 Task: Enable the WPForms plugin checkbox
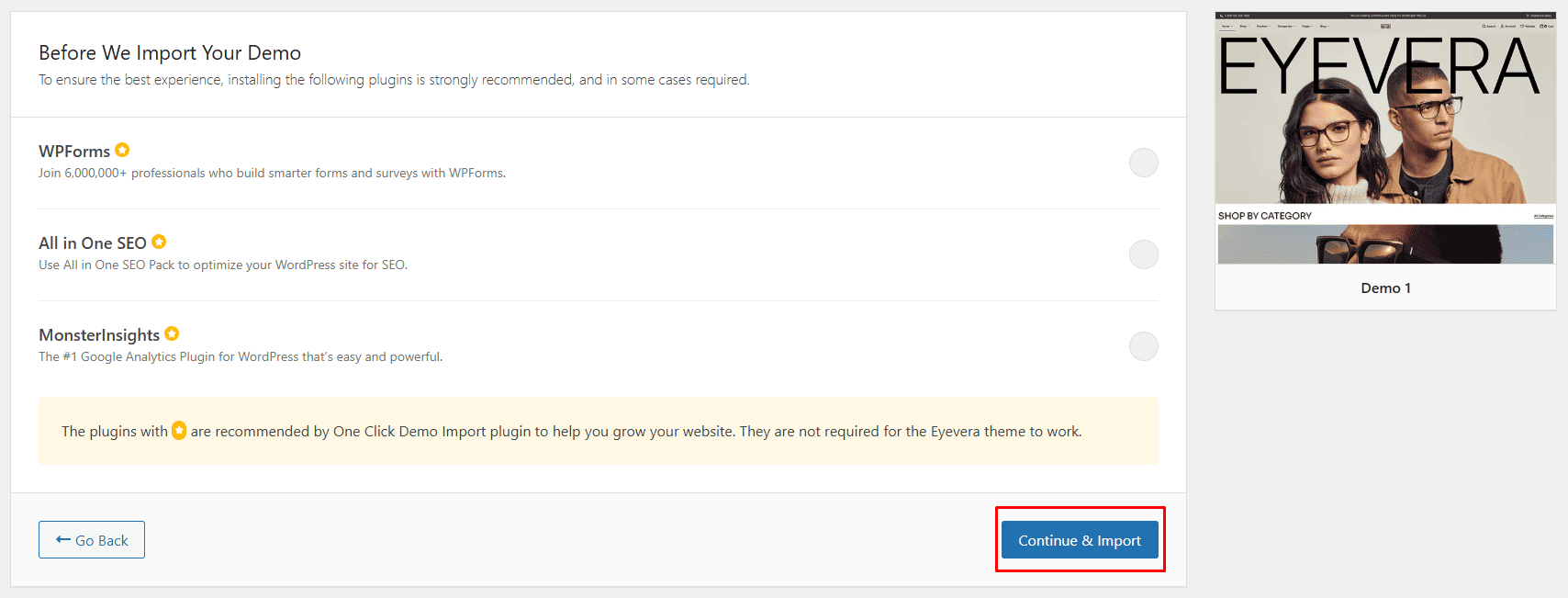coord(1143,163)
